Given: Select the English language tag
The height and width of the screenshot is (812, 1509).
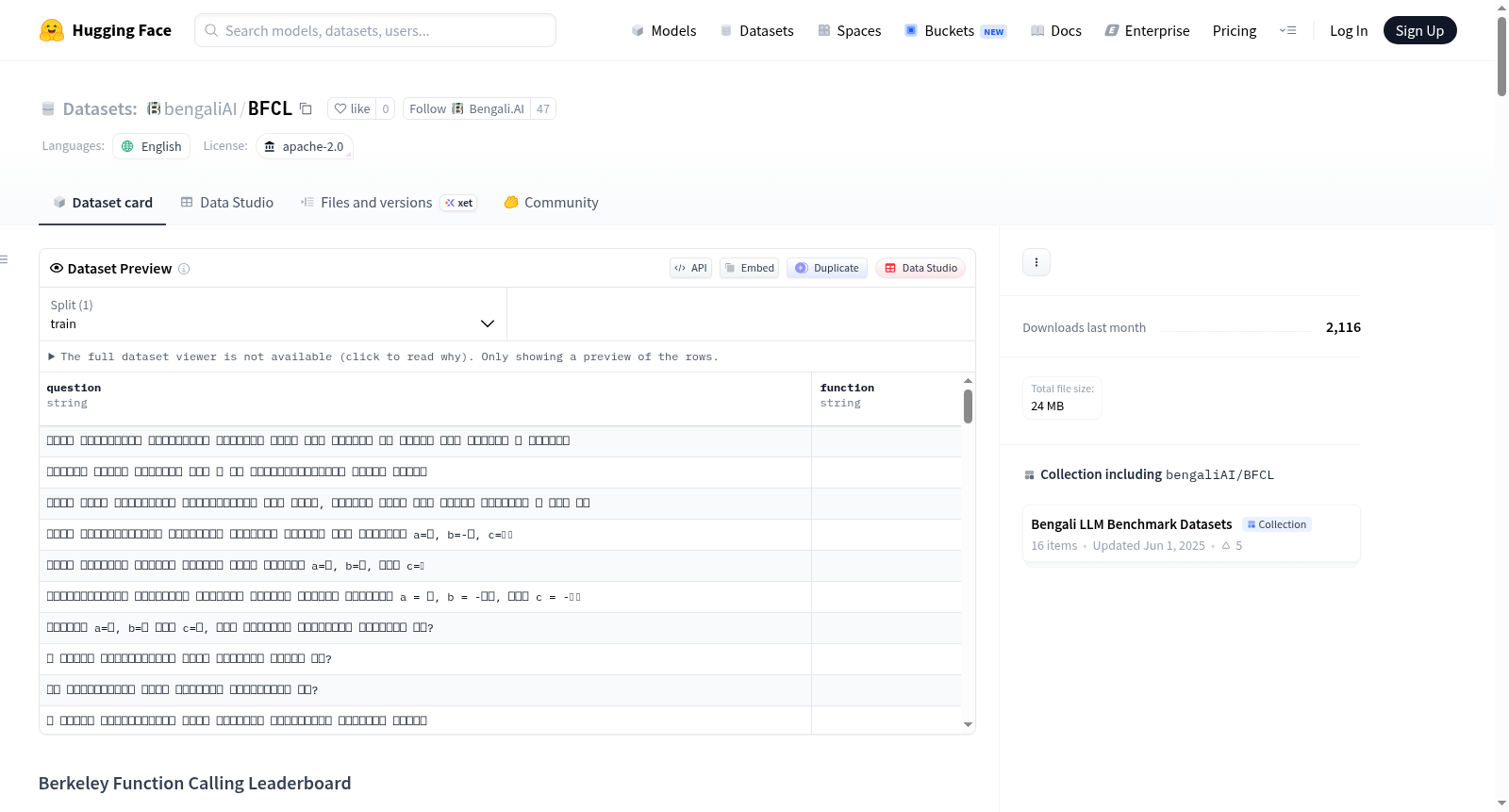Looking at the screenshot, I should coord(151,146).
